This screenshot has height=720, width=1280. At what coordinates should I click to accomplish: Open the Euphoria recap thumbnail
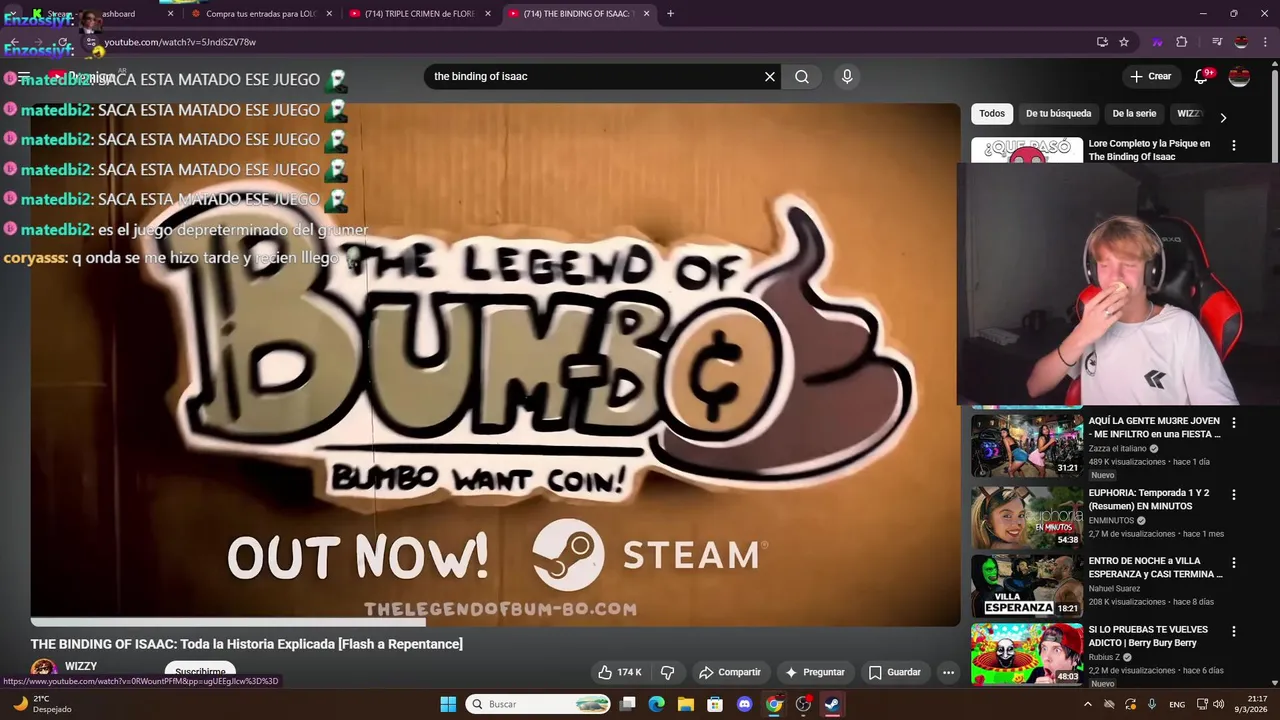pos(1027,517)
